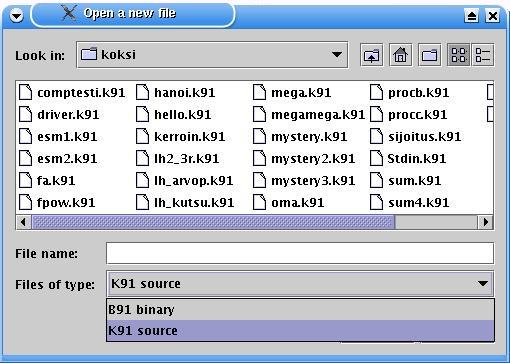Select file mystery.k91
510x363 pixels.
pyautogui.click(x=300, y=136)
